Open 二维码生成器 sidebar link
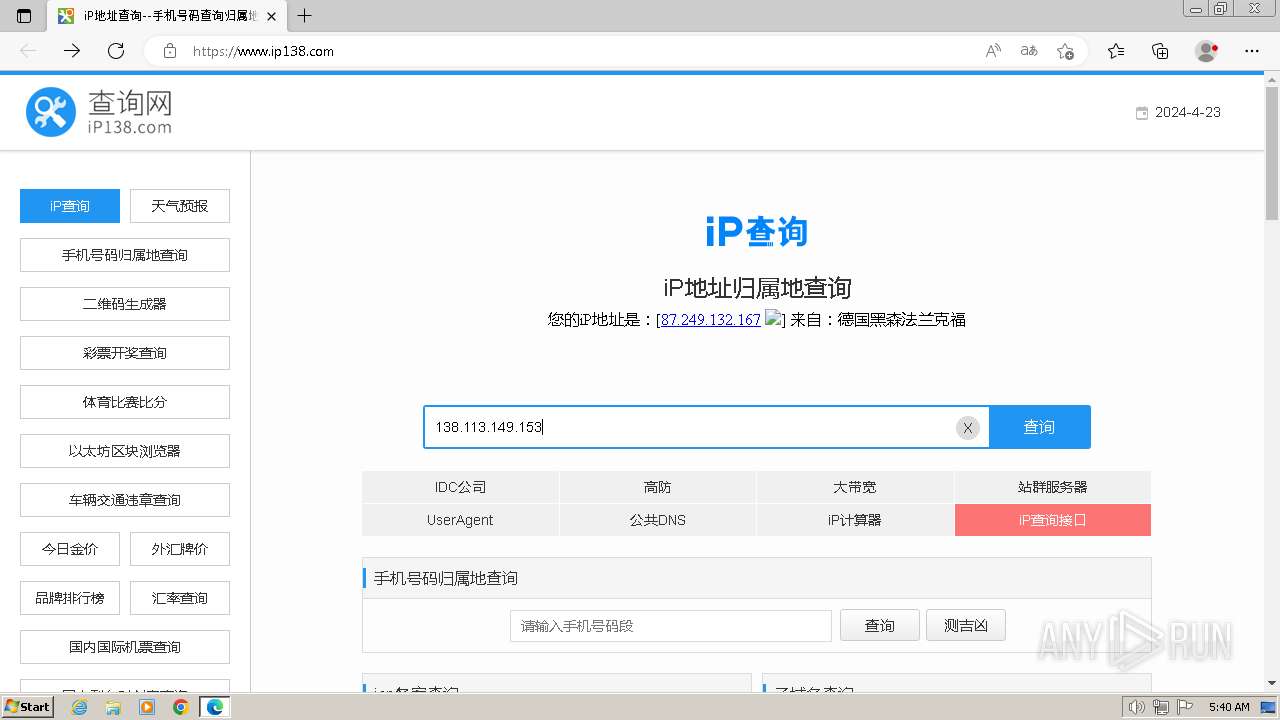The height and width of the screenshot is (720, 1280). 125,304
